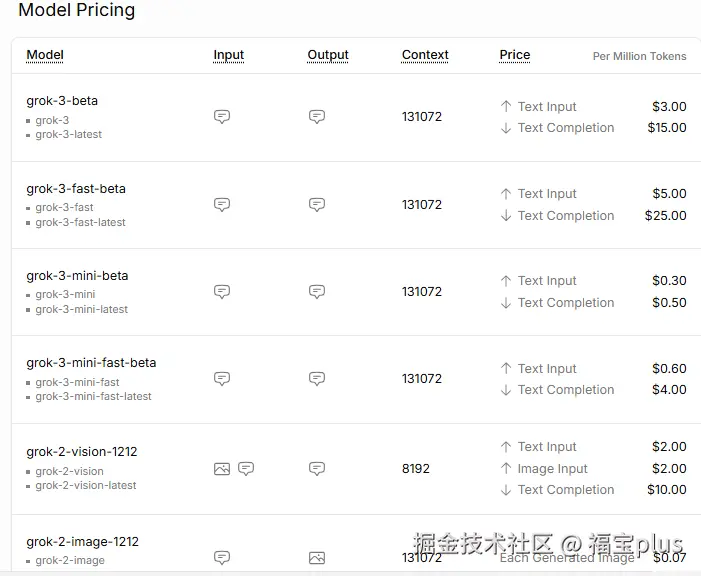Screen dimensions: 701x576
Task: Click grok-2-vision-1212 text input chat icon
Action: 246,469
